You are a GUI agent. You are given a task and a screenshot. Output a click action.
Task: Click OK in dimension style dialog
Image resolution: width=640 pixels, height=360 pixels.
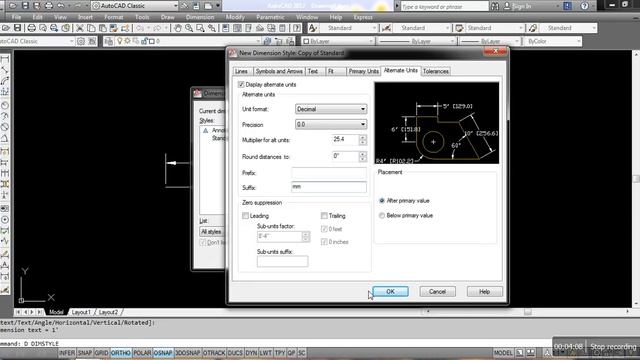point(390,291)
